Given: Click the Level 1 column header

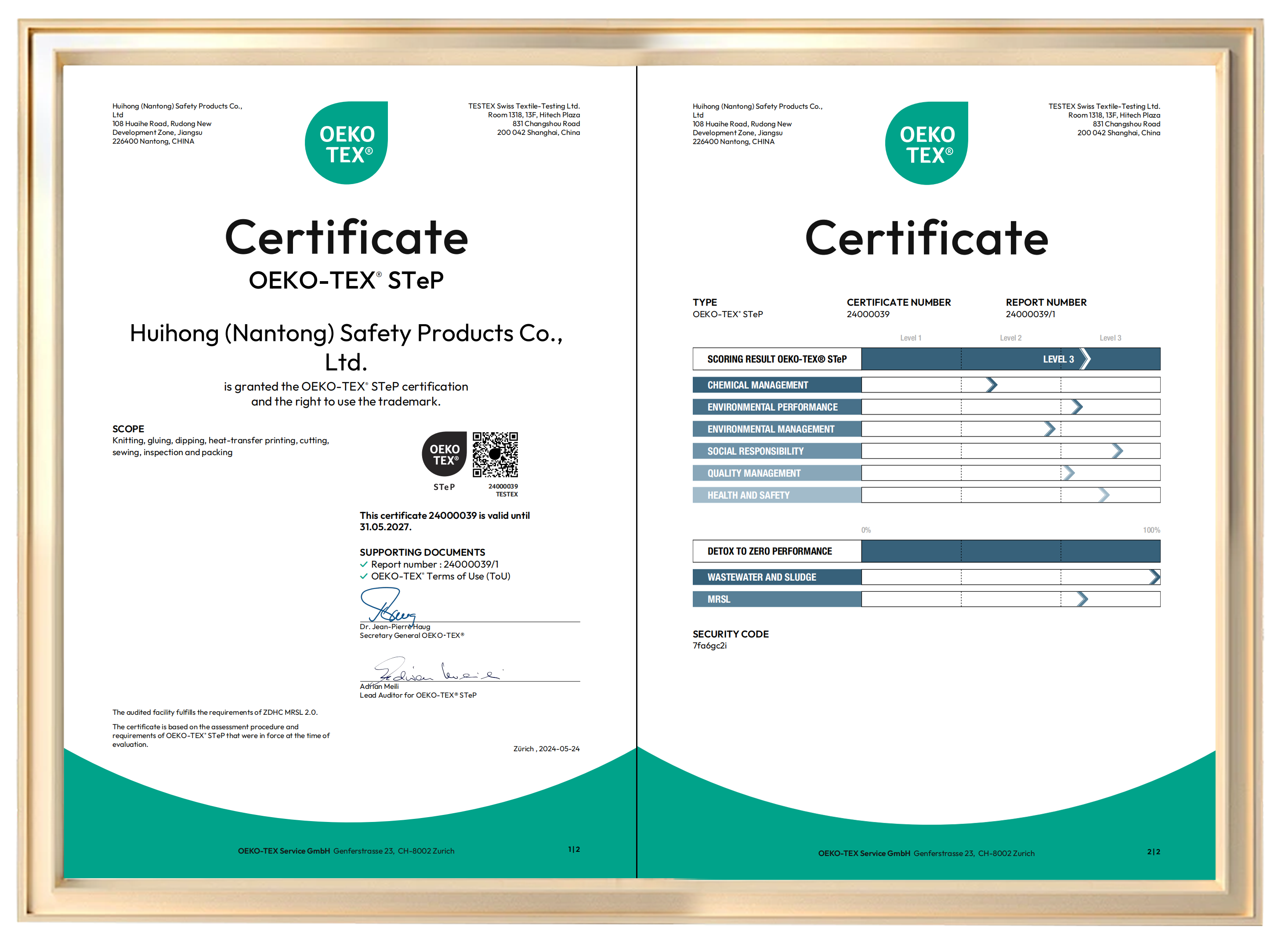Looking at the screenshot, I should click(x=911, y=338).
